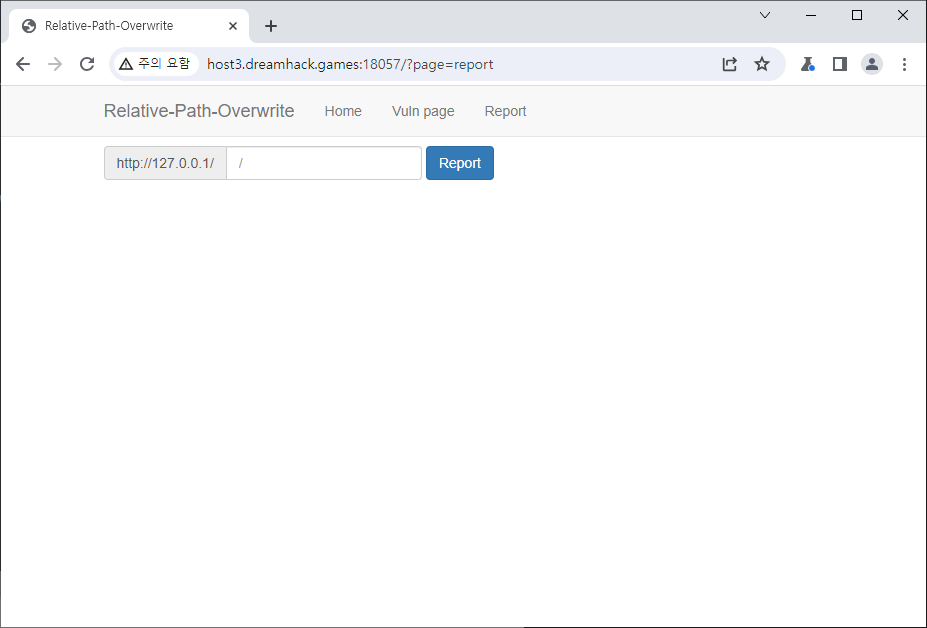The width and height of the screenshot is (927, 628).
Task: Go to Home nav item
Action: (x=343, y=111)
